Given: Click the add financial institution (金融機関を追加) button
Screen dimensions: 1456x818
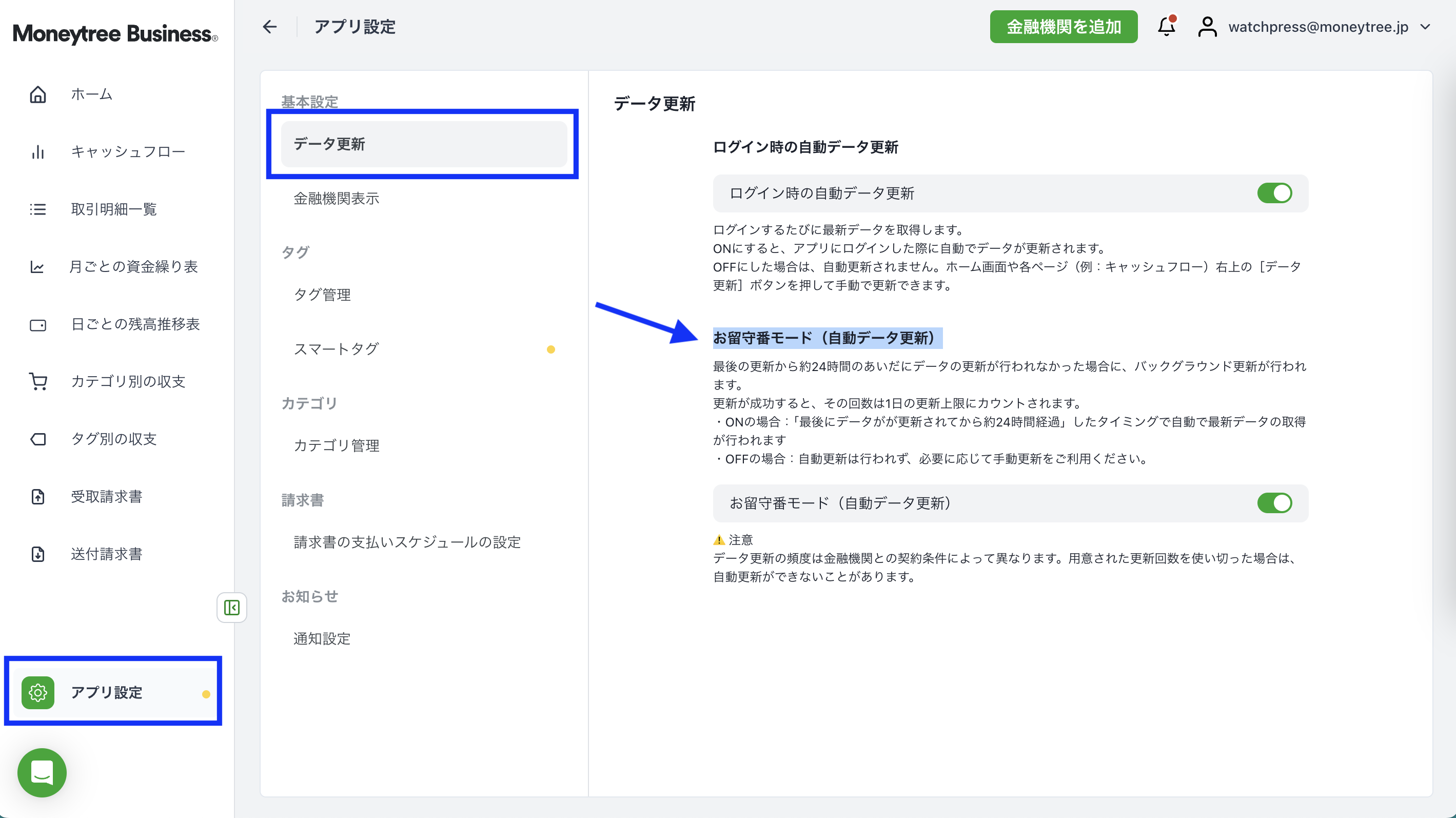Looking at the screenshot, I should coord(1063,27).
